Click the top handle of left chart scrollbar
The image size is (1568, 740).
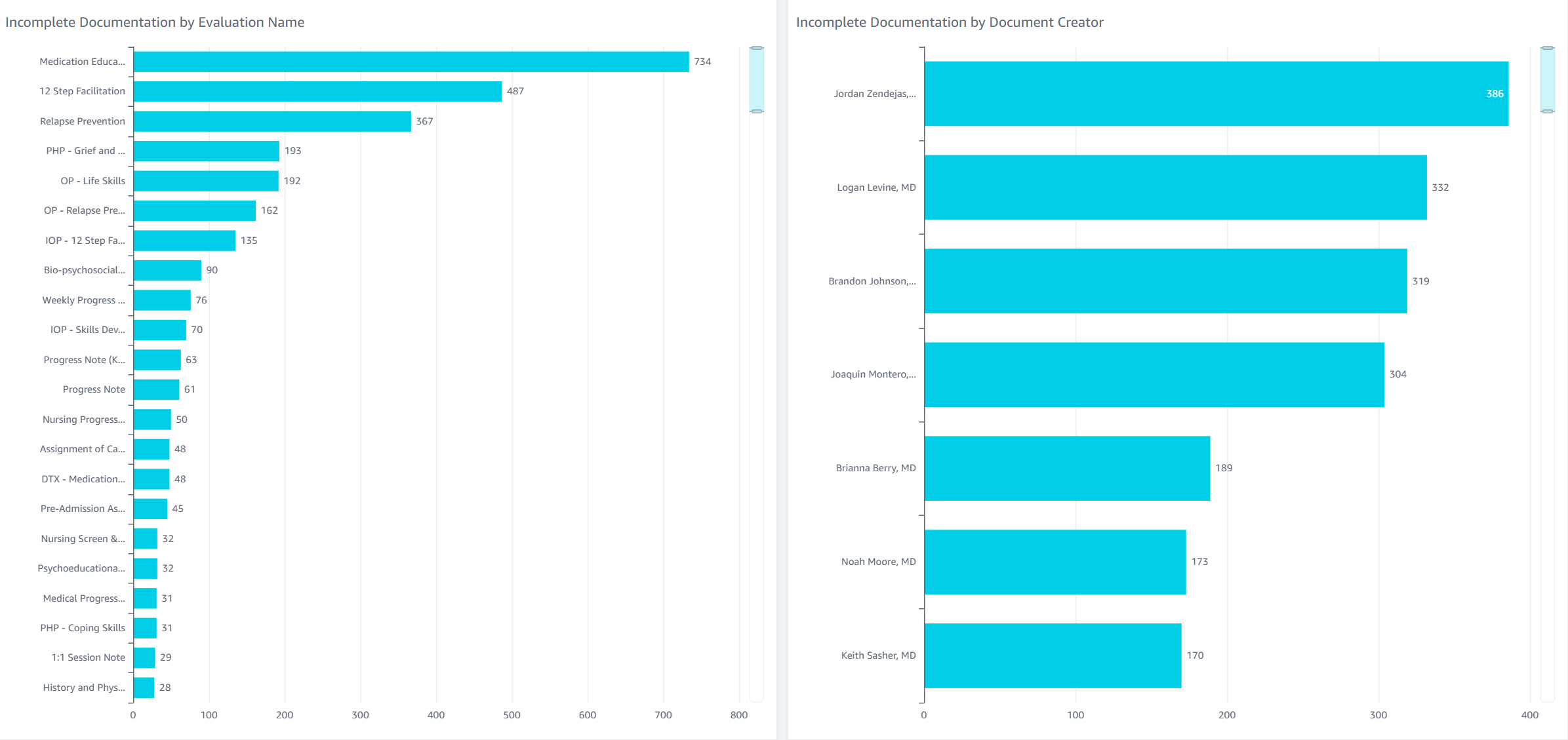pyautogui.click(x=757, y=48)
